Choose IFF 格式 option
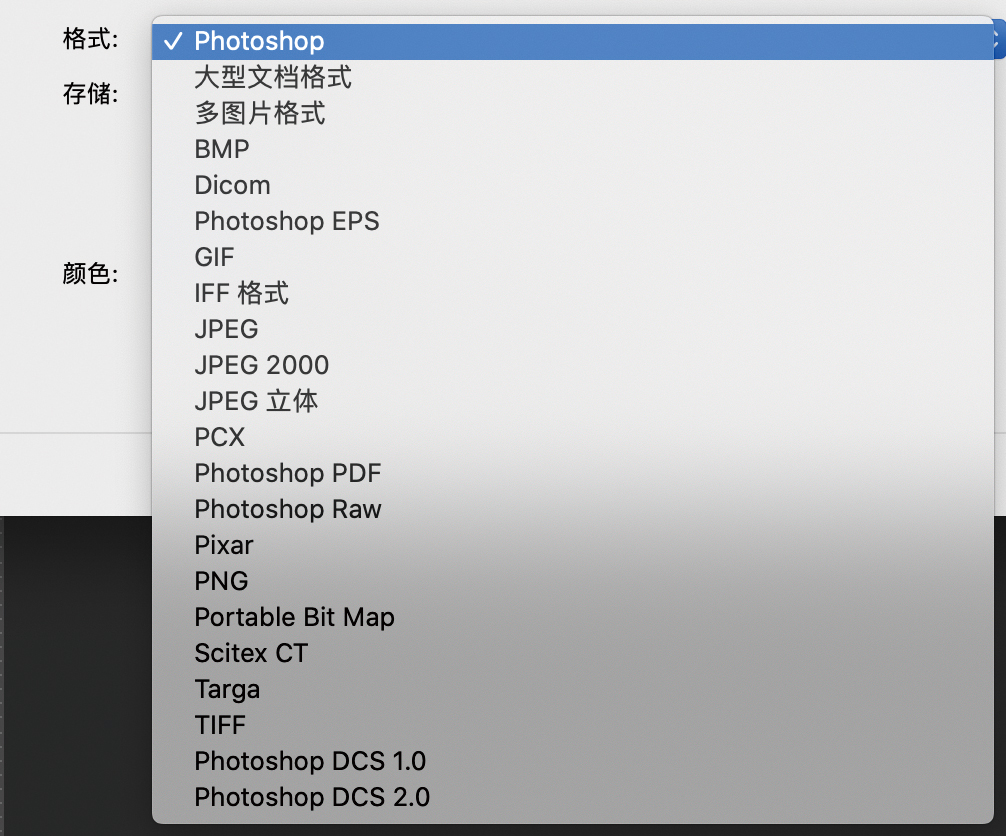The height and width of the screenshot is (836, 1006). click(572, 293)
